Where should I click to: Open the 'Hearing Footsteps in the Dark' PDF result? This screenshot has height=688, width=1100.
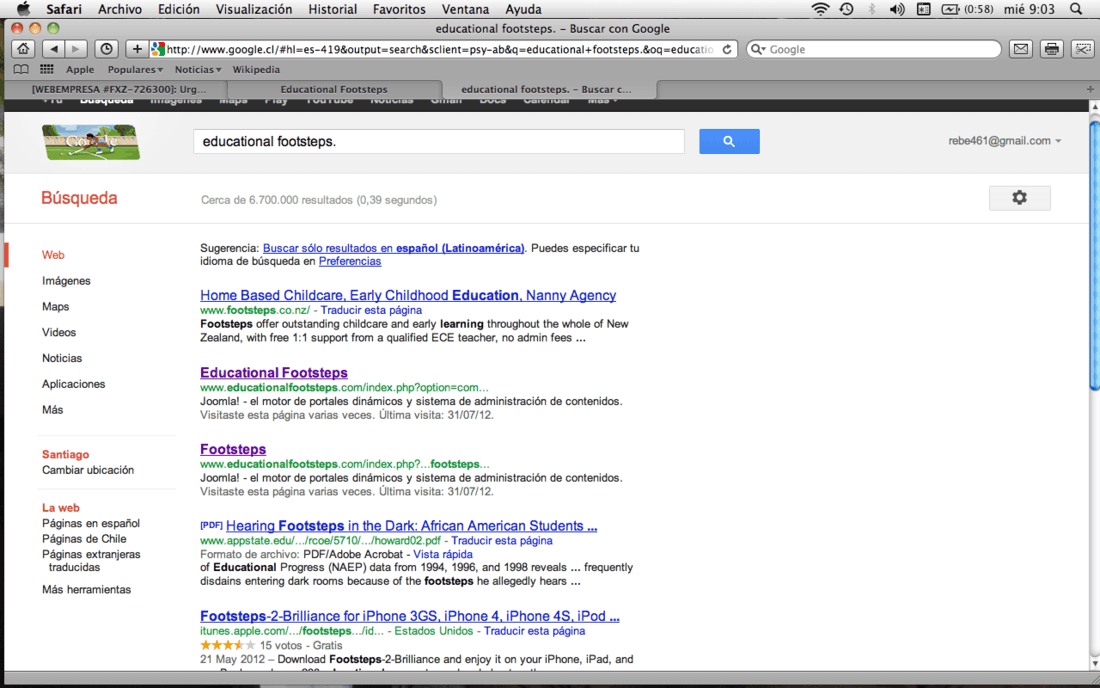[x=412, y=526]
